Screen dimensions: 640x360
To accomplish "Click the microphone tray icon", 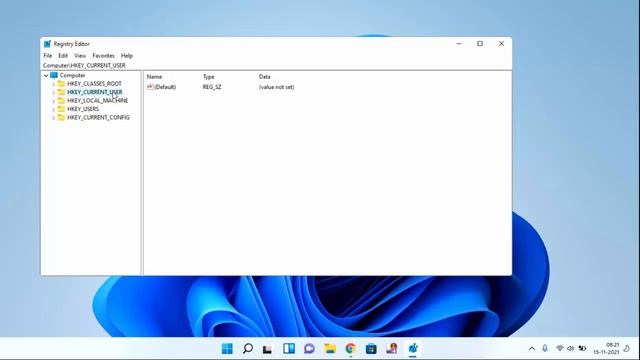I will click(x=545, y=348).
